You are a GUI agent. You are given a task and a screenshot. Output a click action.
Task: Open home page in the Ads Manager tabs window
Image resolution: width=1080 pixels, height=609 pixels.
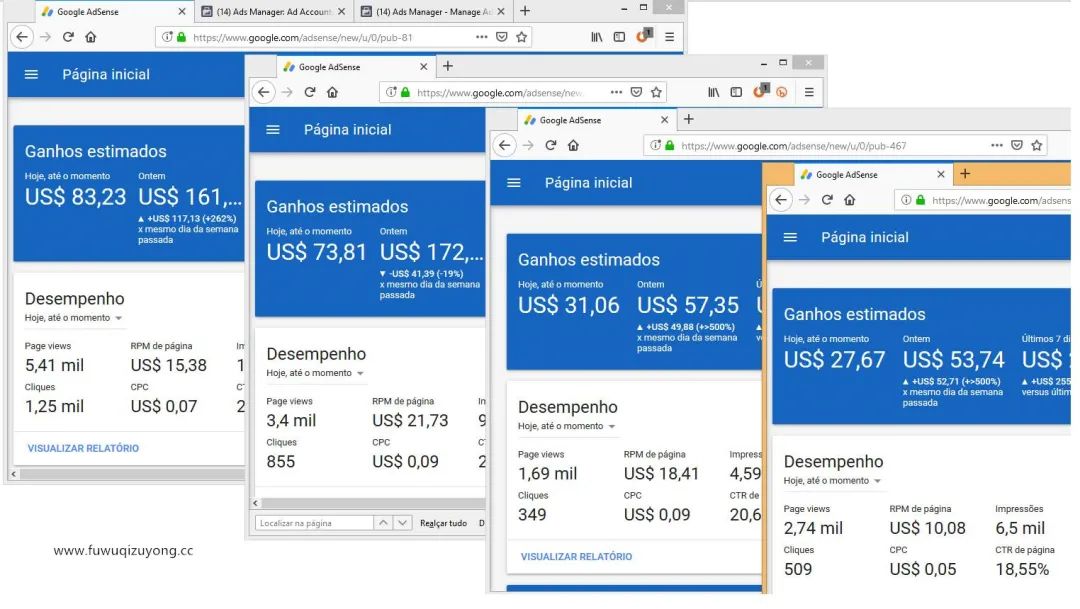click(x=91, y=37)
